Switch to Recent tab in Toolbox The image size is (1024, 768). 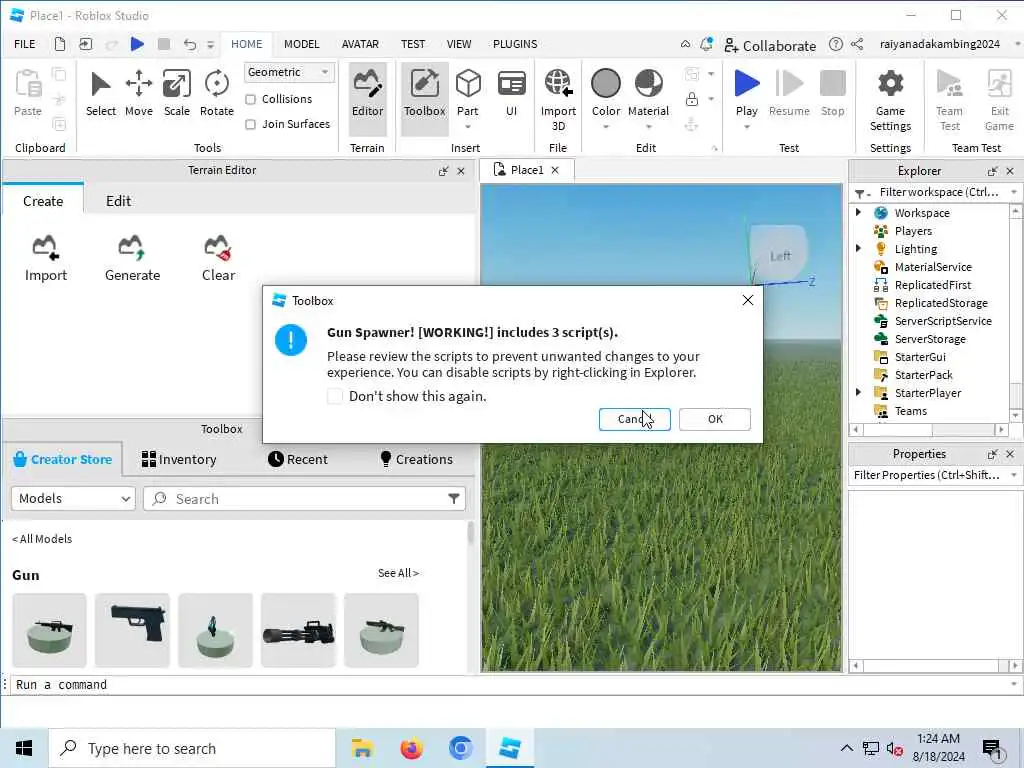298,459
